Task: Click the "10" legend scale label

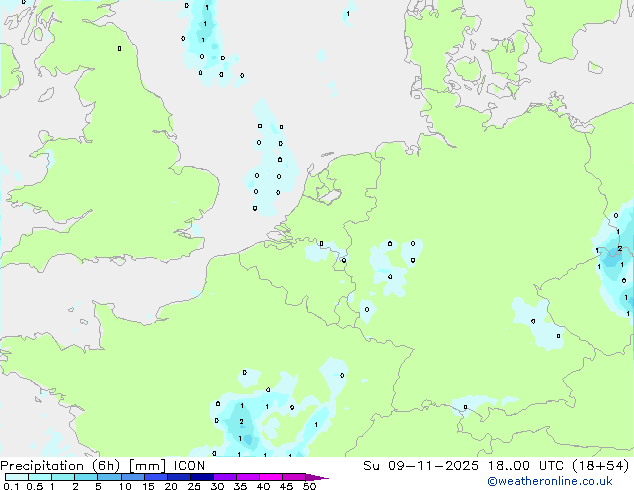Action: pyautogui.click(x=125, y=486)
